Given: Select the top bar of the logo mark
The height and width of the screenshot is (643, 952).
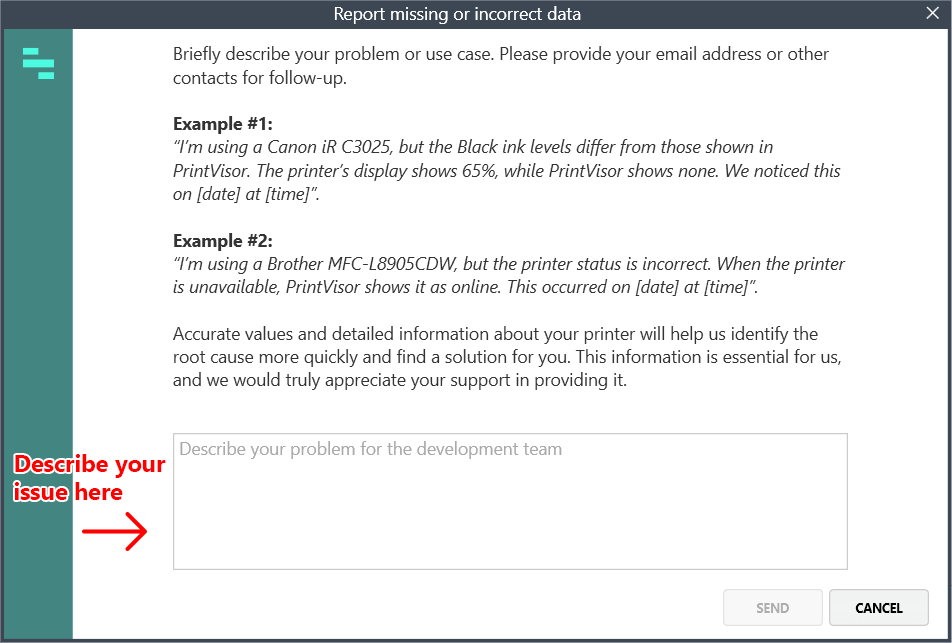Looking at the screenshot, I should click(32, 53).
